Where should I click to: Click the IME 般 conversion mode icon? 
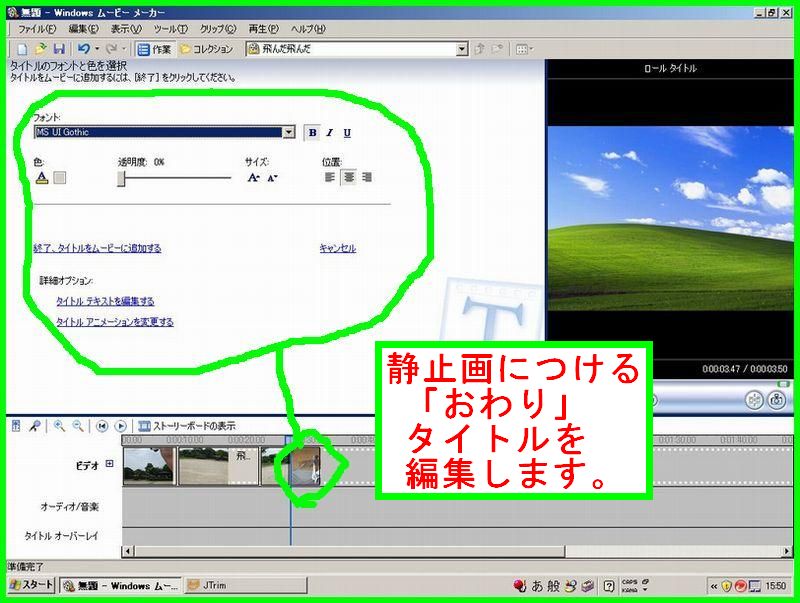554,586
